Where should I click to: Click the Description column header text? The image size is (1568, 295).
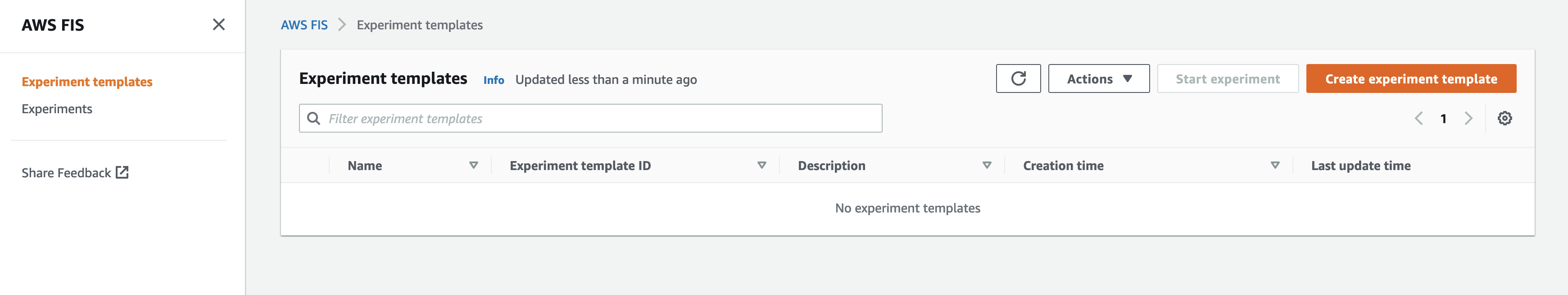(x=831, y=166)
